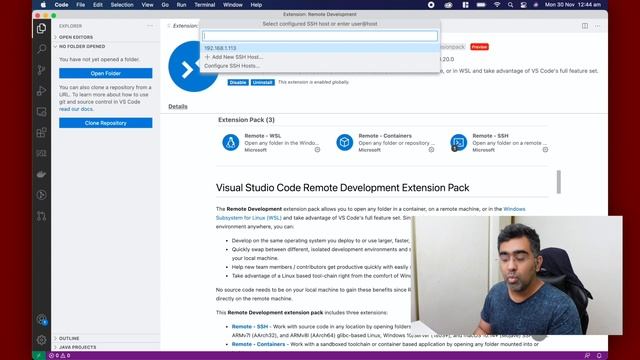Click the Remote Development extension logo

193,67
